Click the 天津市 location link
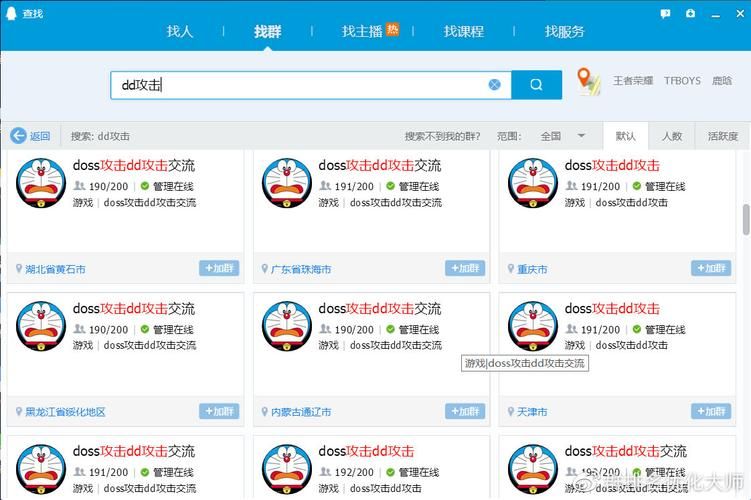Screen dimensions: 751x500 532,412
